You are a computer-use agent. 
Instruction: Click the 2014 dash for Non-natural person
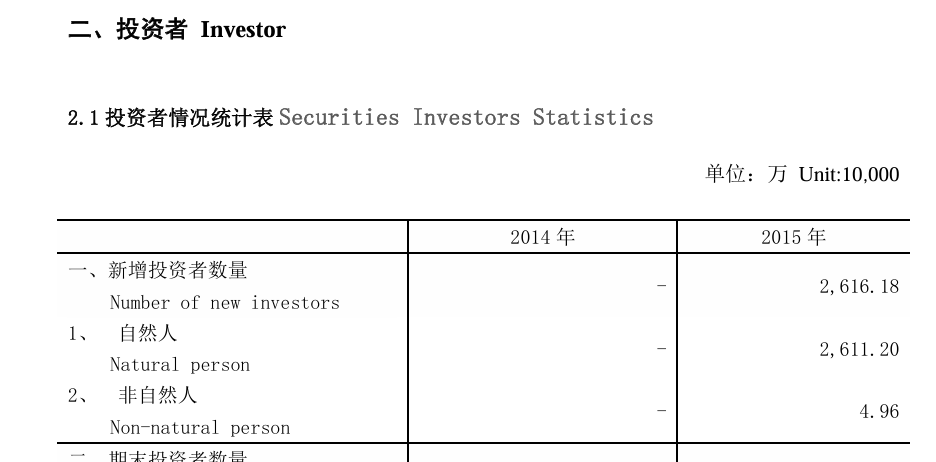(661, 411)
